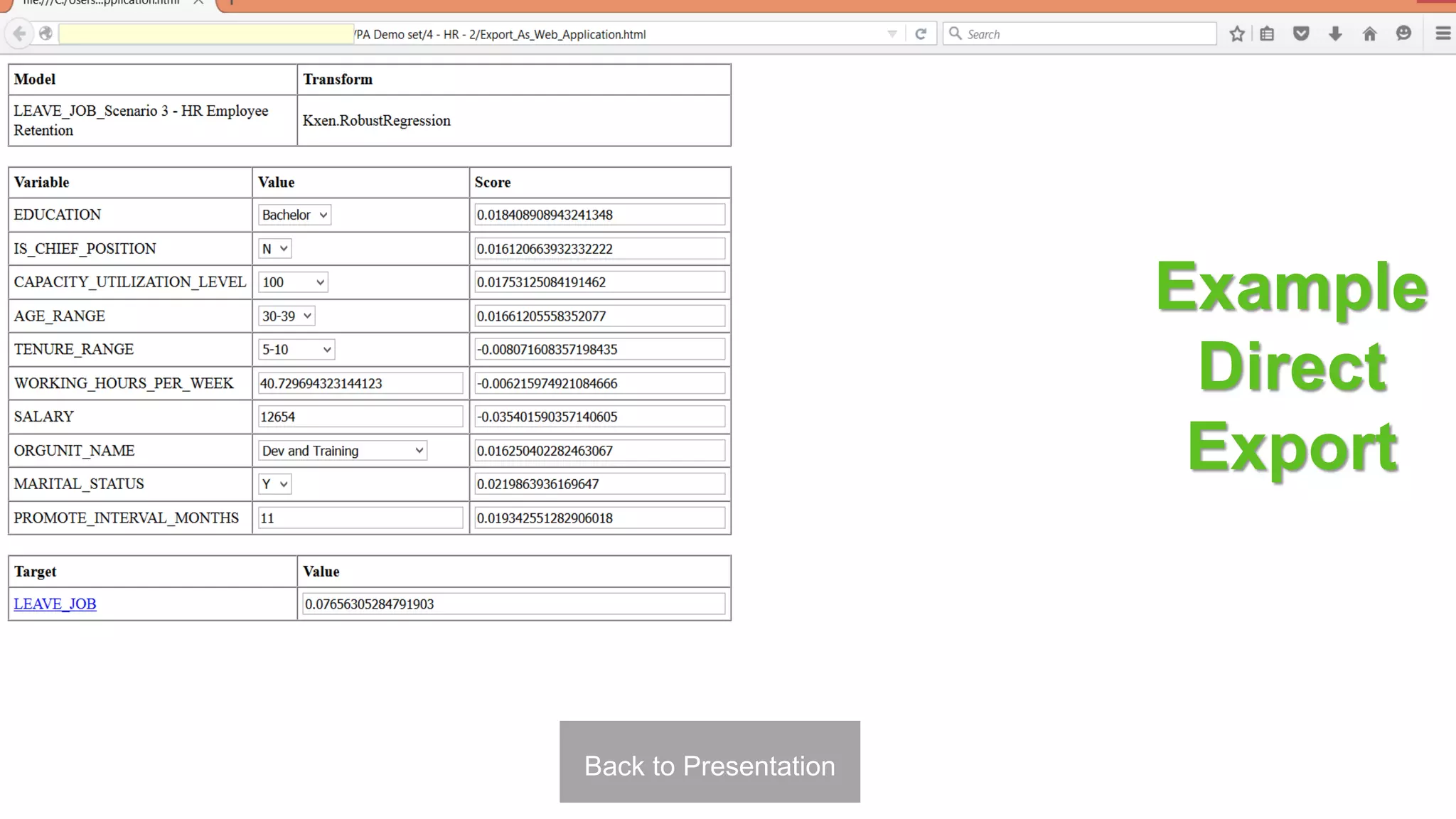Viewport: 1456px width, 819px height.
Task: Click the site identity globe icon
Action: [45, 33]
